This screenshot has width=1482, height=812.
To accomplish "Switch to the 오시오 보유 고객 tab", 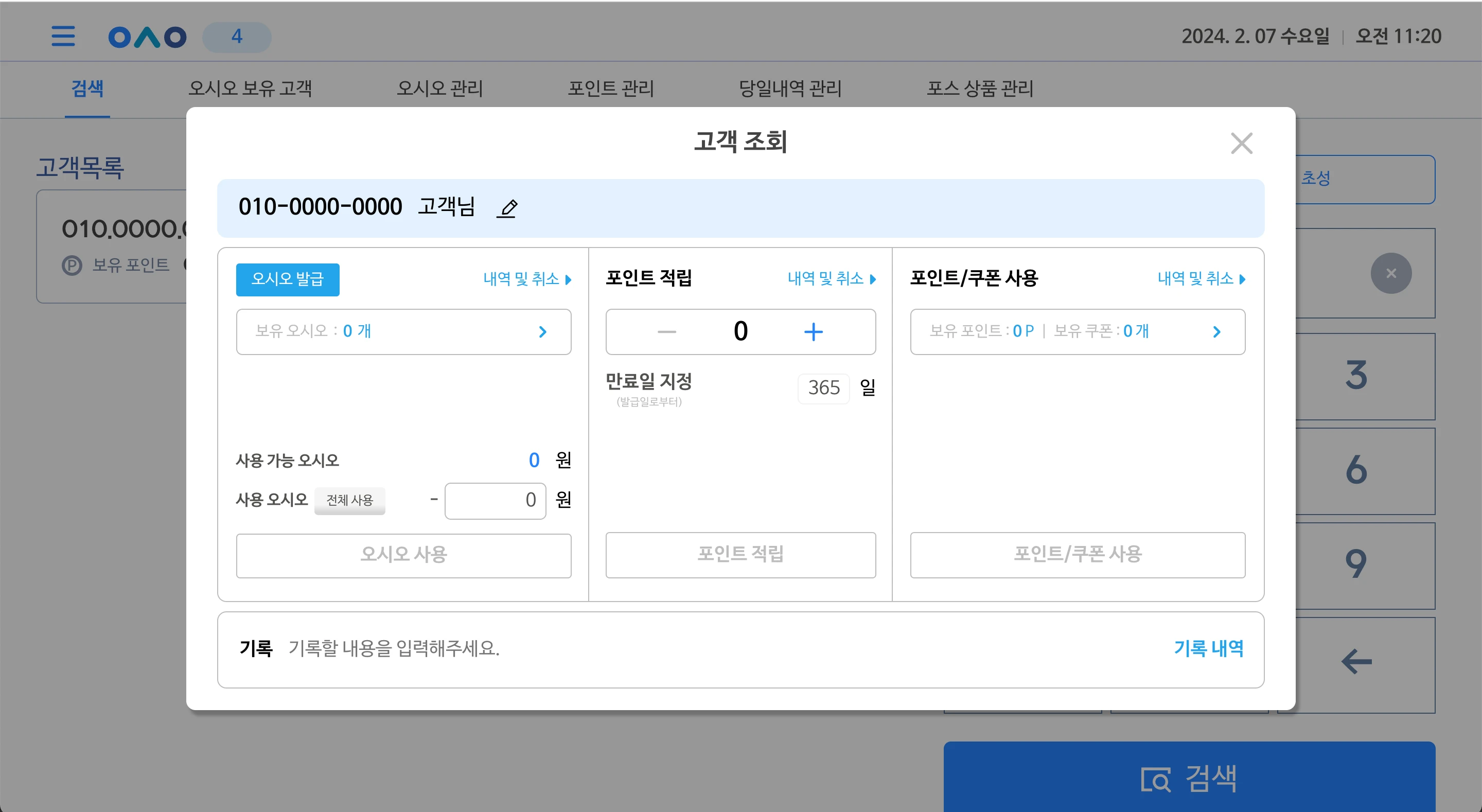I will 250,89.
